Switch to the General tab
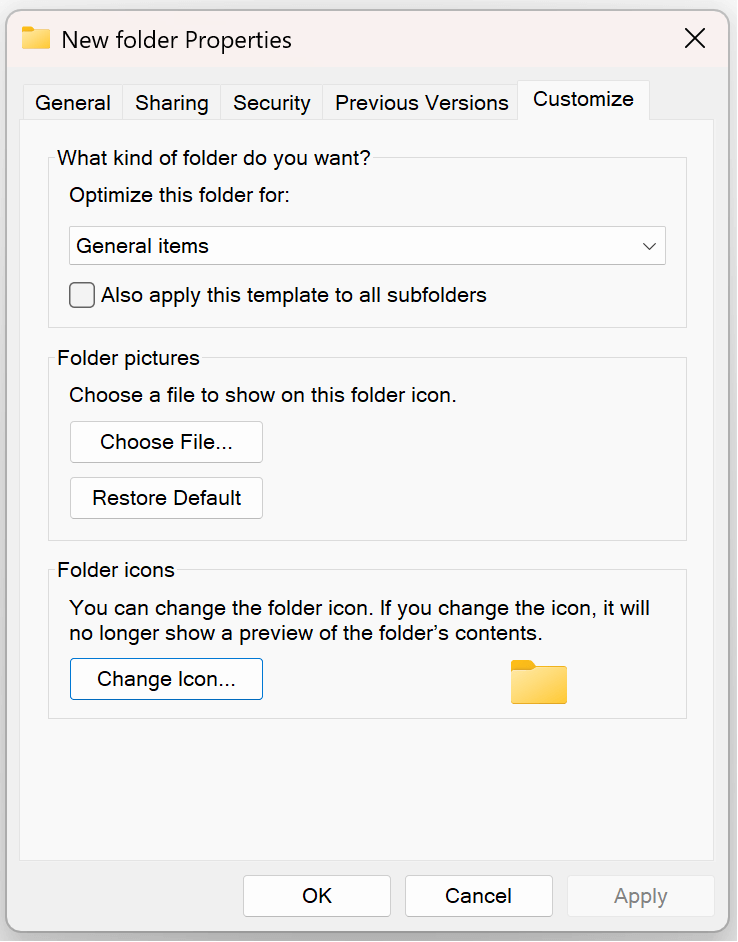 point(72,103)
